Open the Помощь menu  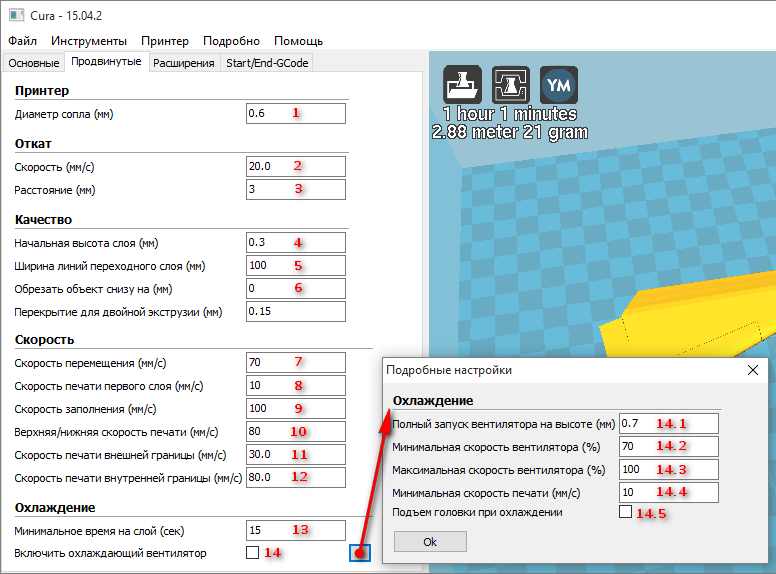click(299, 41)
